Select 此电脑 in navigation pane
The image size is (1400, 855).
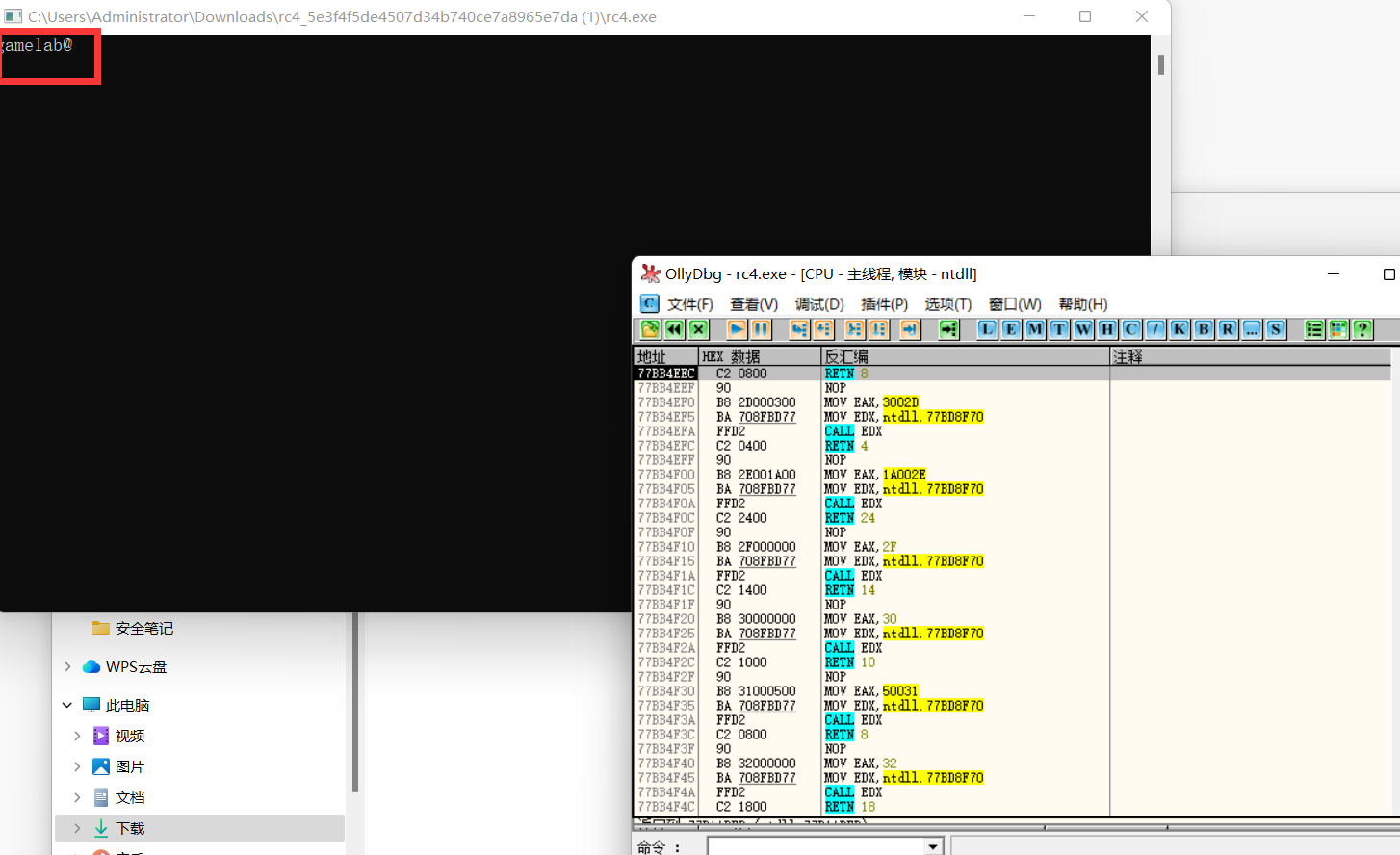pyautogui.click(x=117, y=705)
